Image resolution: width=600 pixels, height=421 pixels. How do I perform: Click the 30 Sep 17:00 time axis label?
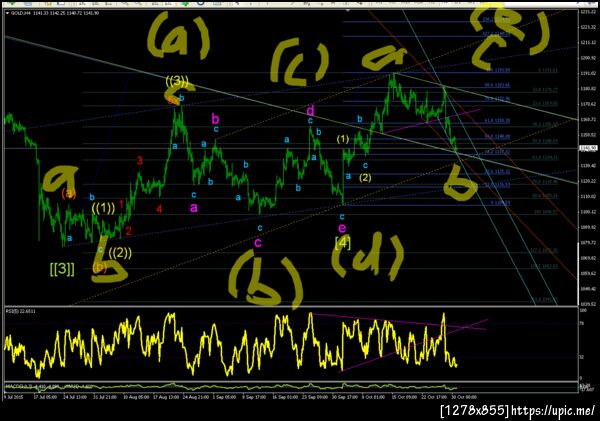[344, 397]
